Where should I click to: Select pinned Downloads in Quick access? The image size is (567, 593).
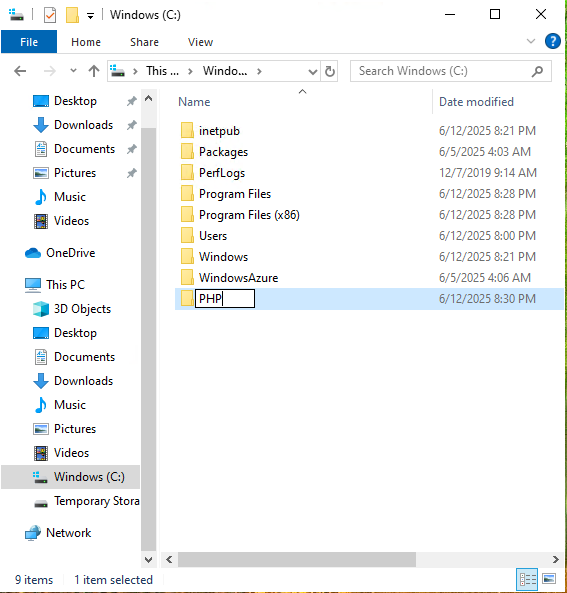click(83, 125)
